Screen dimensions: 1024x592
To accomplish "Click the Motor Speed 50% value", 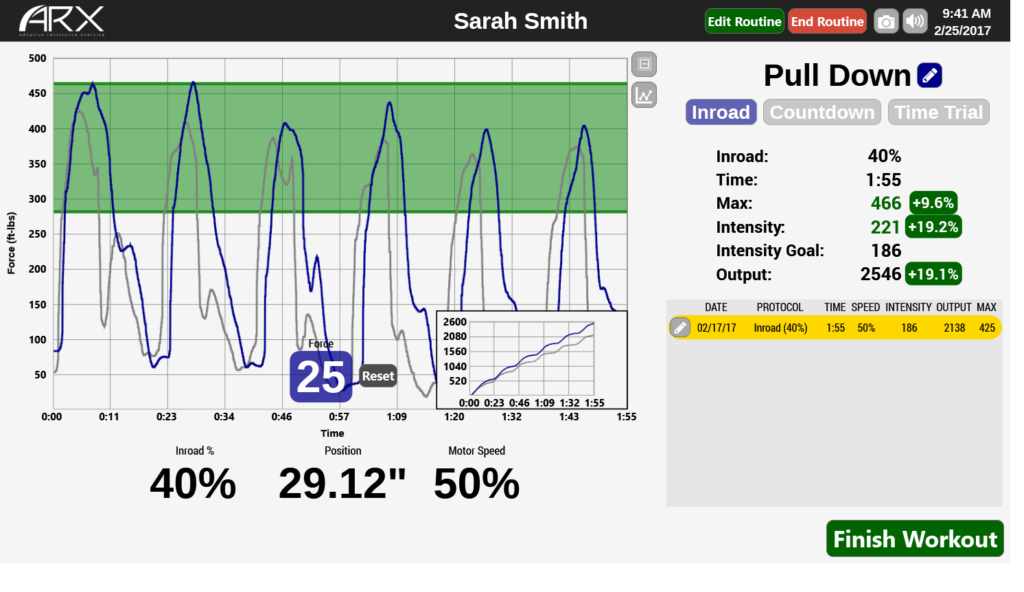I will click(x=476, y=484).
